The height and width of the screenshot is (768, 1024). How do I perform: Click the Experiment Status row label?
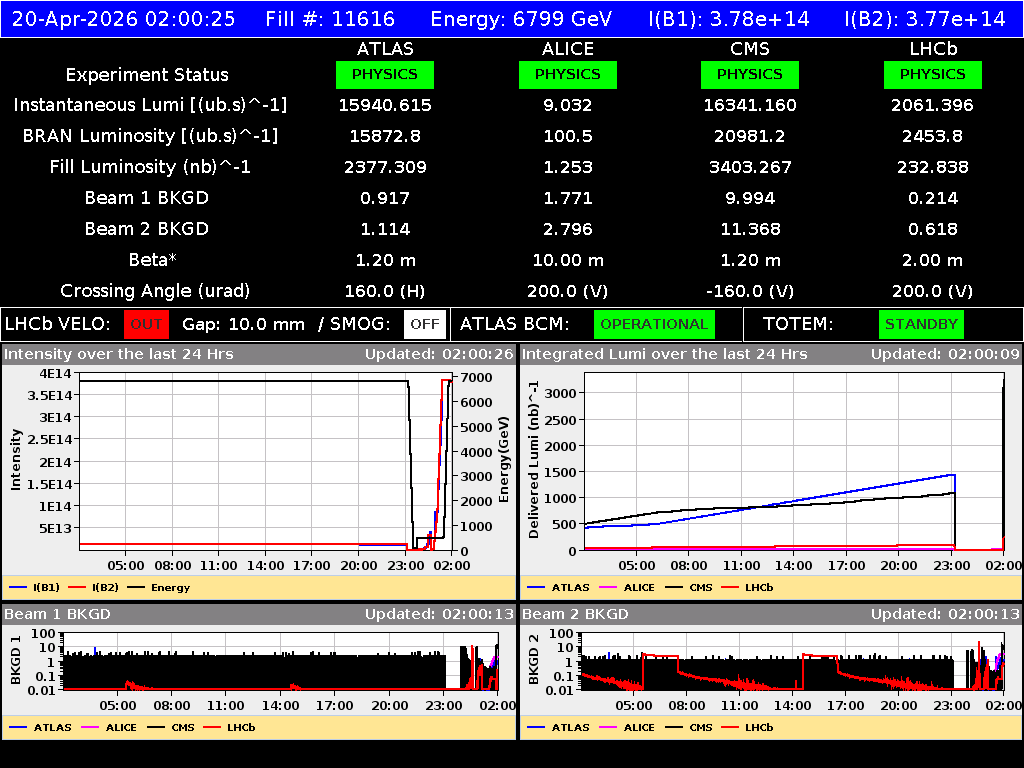pyautogui.click(x=147, y=74)
